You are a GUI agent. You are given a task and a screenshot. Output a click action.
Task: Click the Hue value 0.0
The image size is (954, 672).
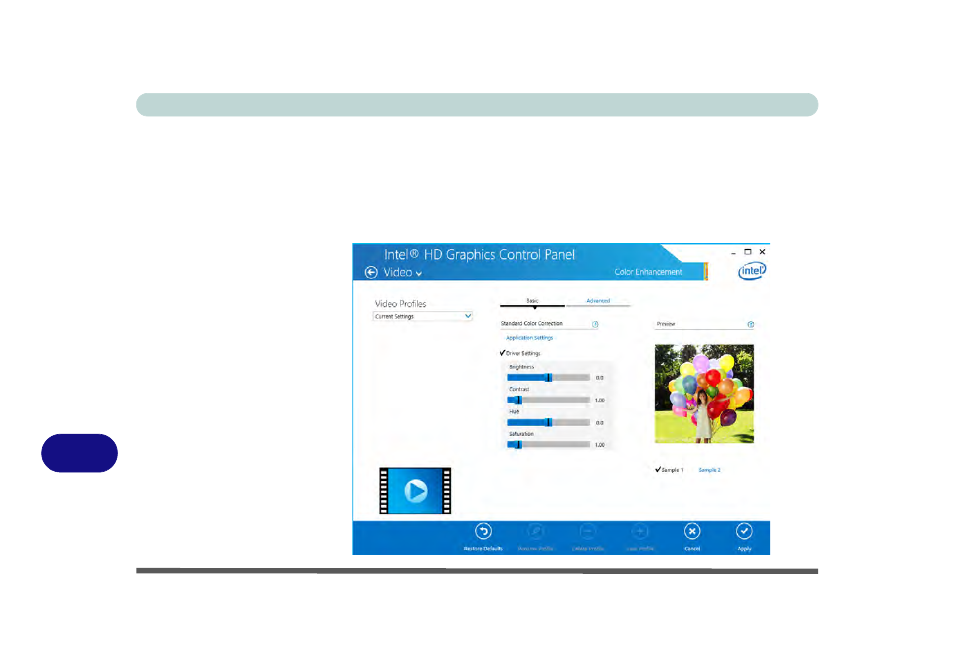[x=600, y=423]
